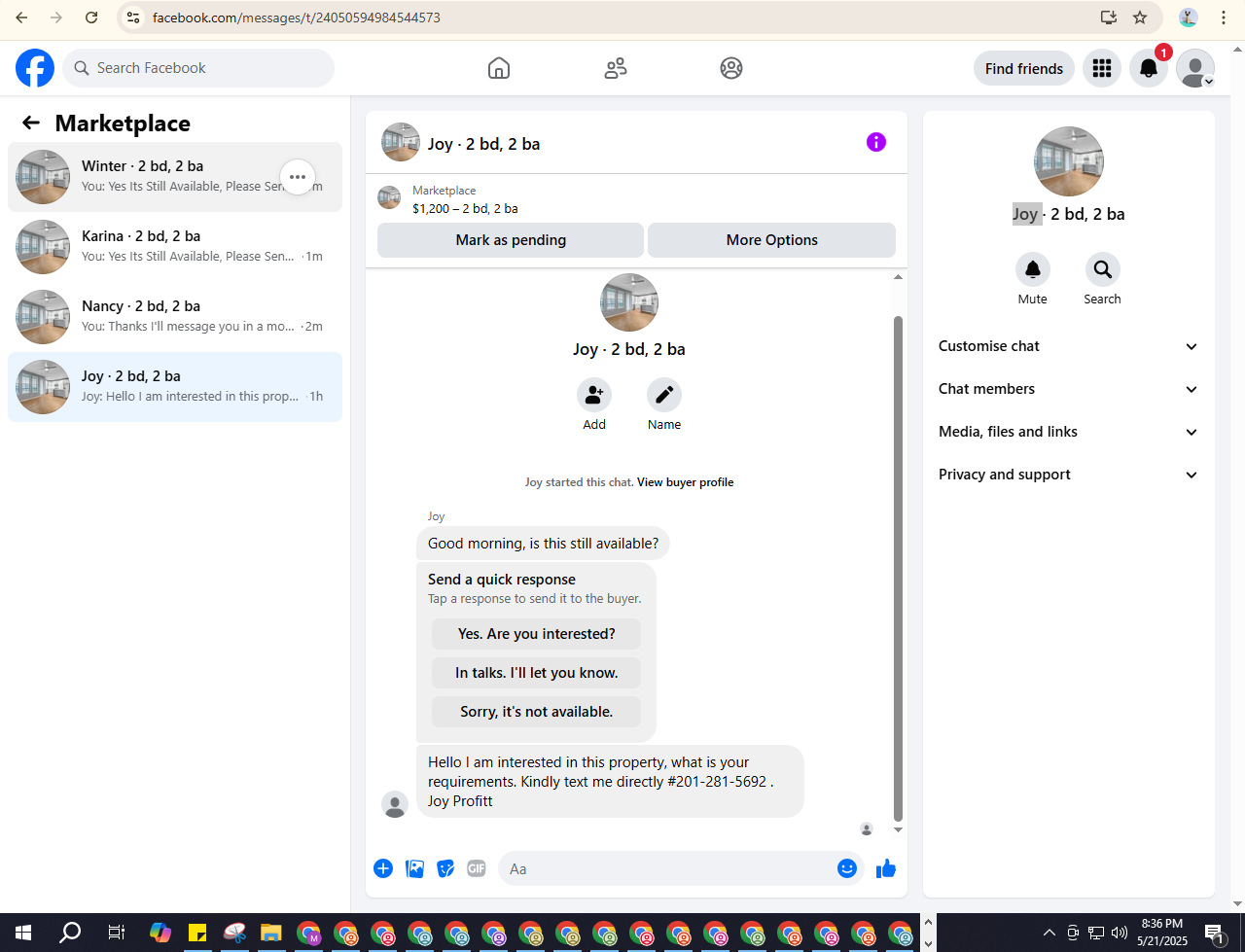
Task: Open the emoji picker in composer
Action: pyautogui.click(x=847, y=868)
